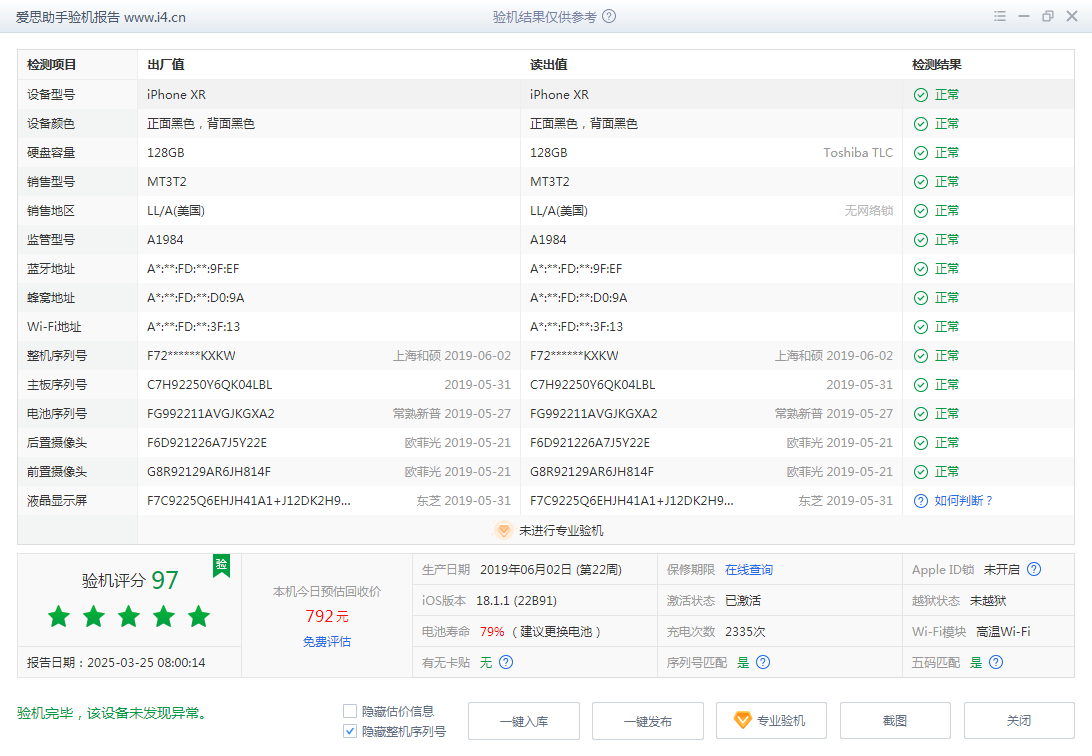The height and width of the screenshot is (756, 1092).
Task: Click the 检测结果 column header
Action: click(937, 65)
